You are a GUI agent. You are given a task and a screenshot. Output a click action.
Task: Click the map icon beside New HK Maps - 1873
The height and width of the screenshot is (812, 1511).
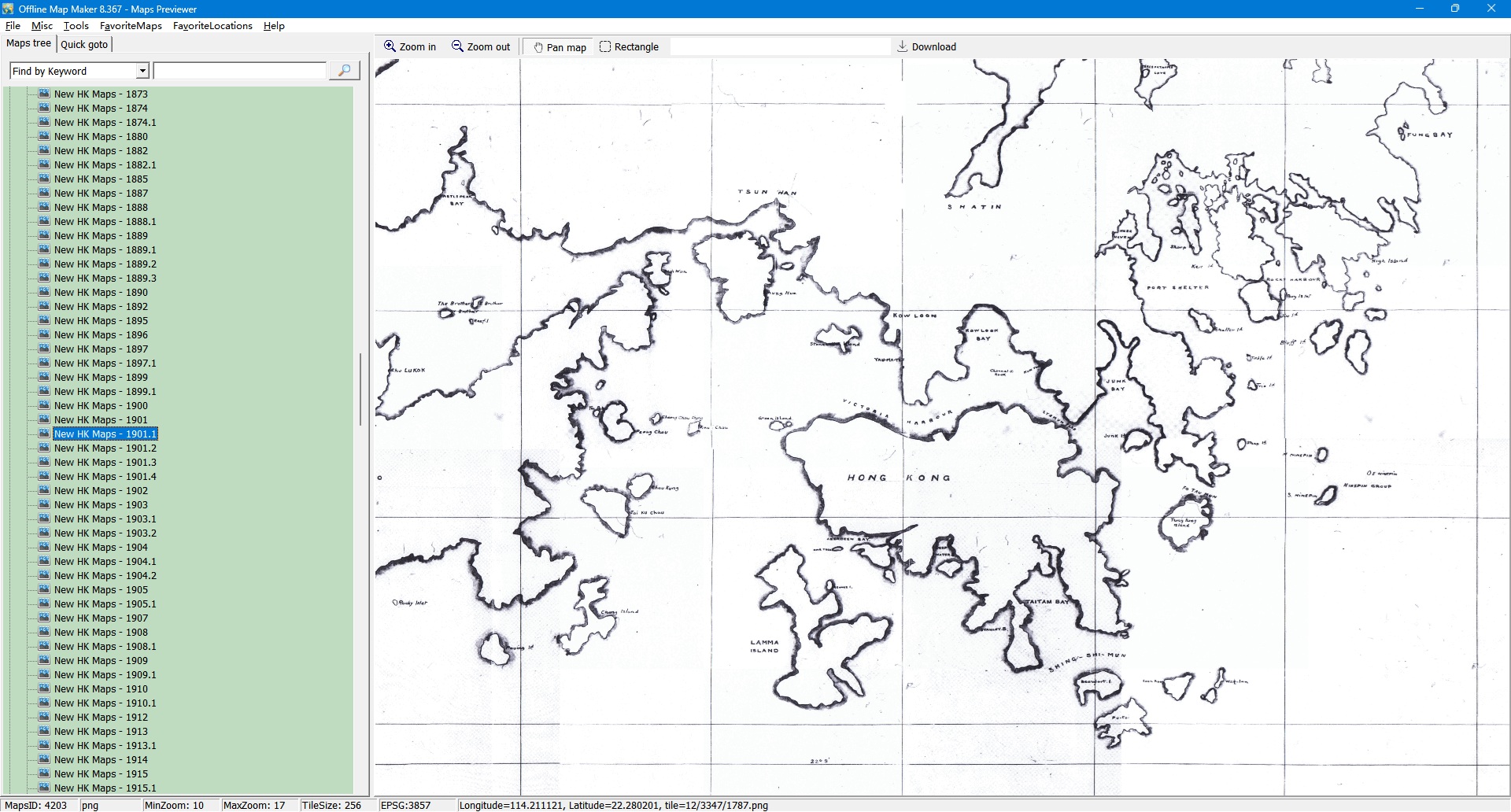coord(44,94)
